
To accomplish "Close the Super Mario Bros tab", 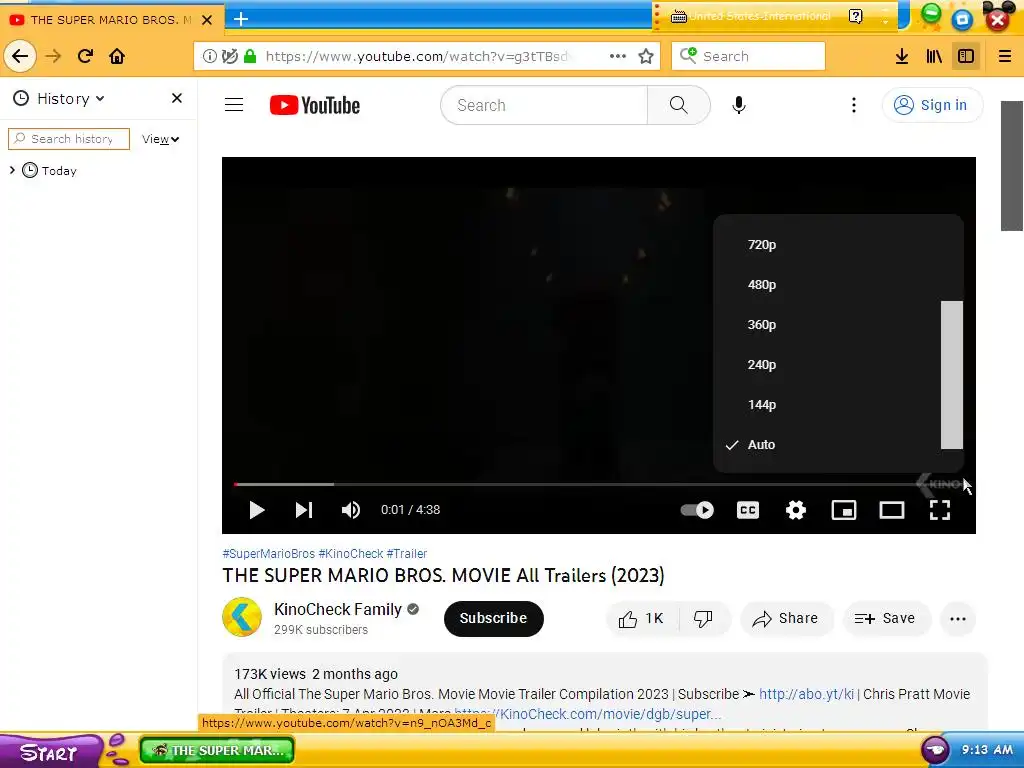I will (207, 20).
